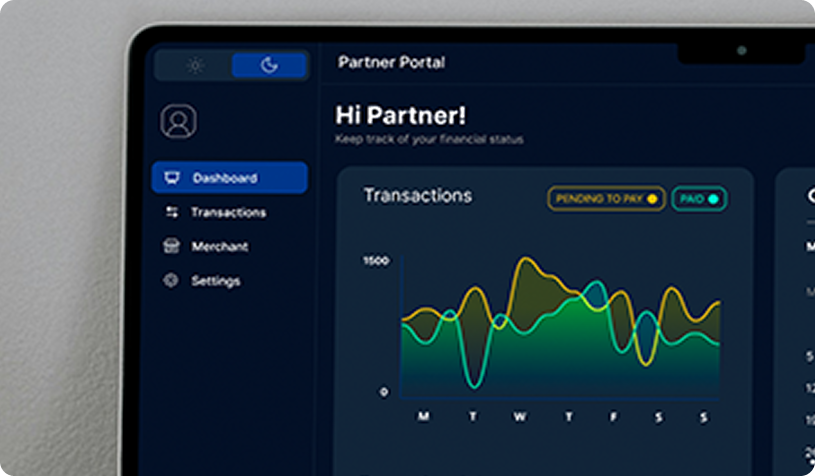Click the Dashboard monitor icon
Viewport: 815px width, 476px height.
(172, 178)
